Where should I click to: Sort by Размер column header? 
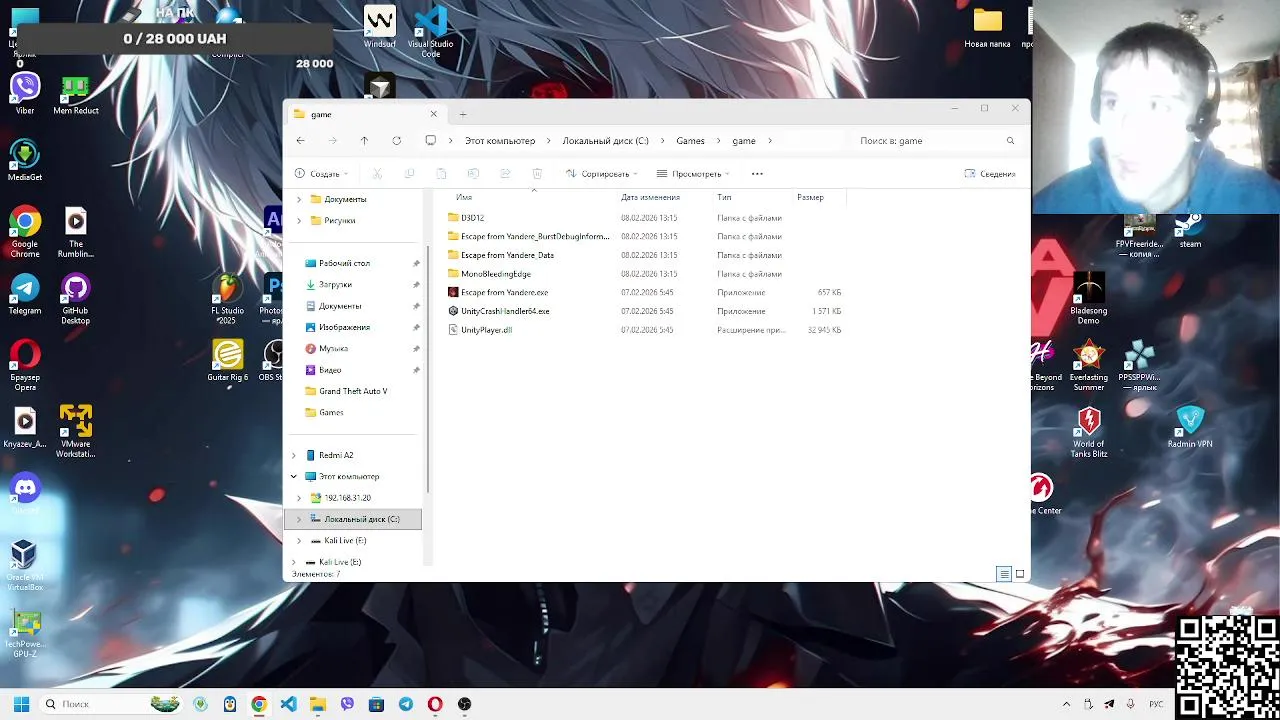[810, 198]
